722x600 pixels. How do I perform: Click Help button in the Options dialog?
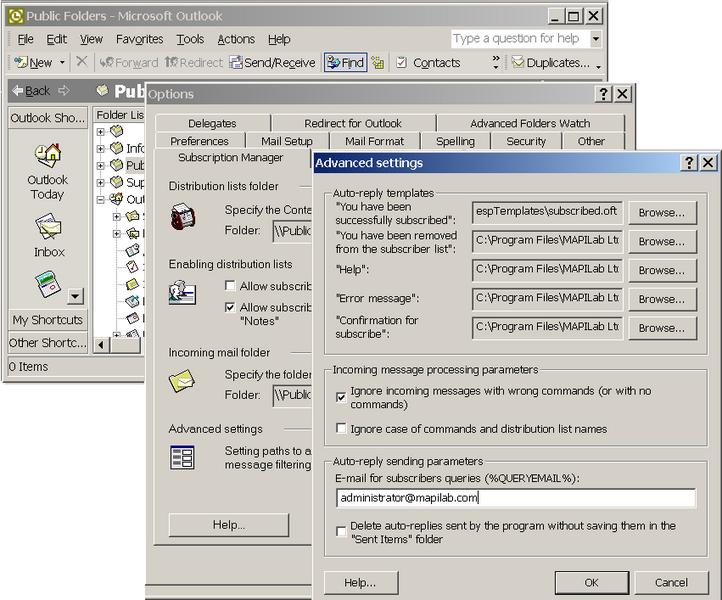[229, 525]
